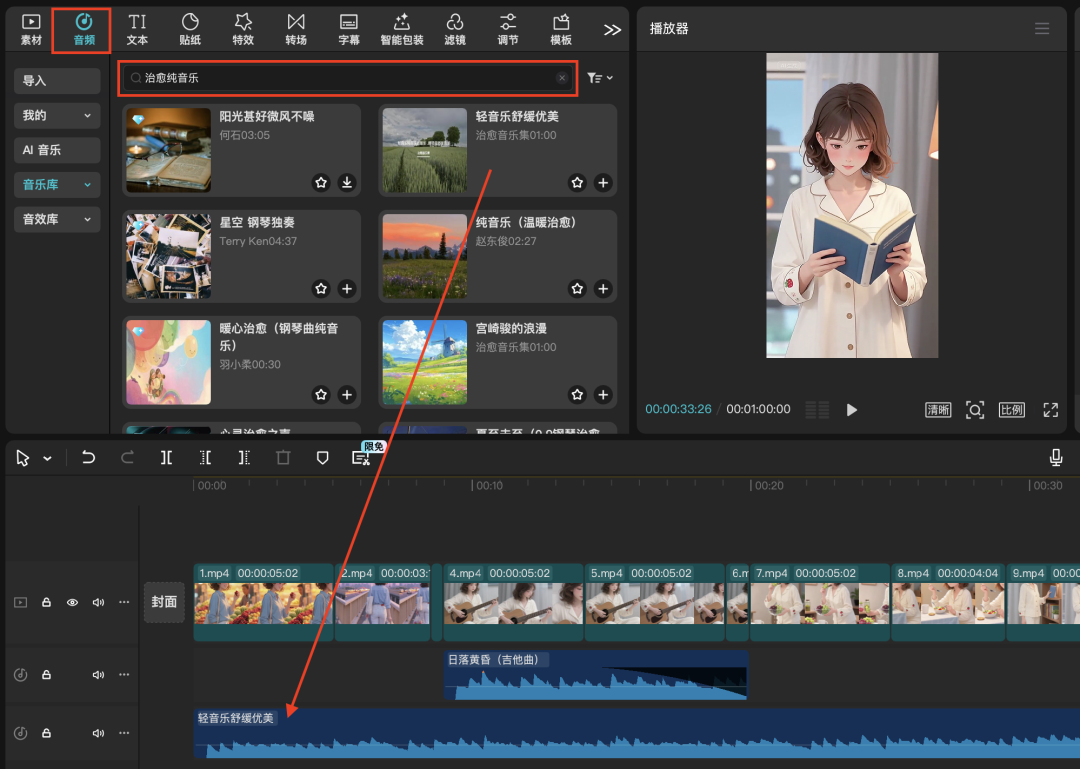Screen dimensions: 1080x769
Task: Open the 我的 sidebar tab
Action: 56,115
